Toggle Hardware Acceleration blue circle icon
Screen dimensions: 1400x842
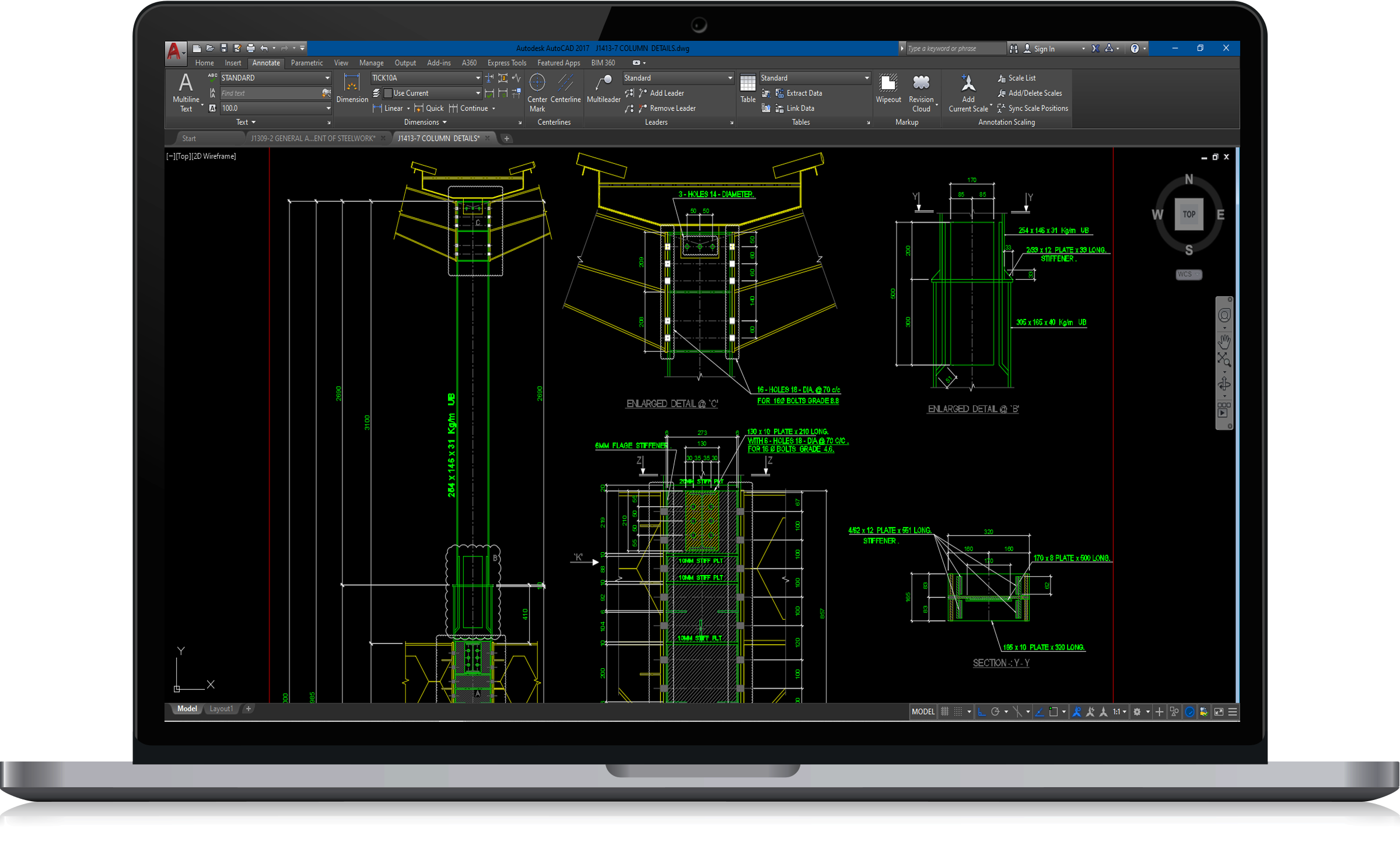(x=1189, y=712)
